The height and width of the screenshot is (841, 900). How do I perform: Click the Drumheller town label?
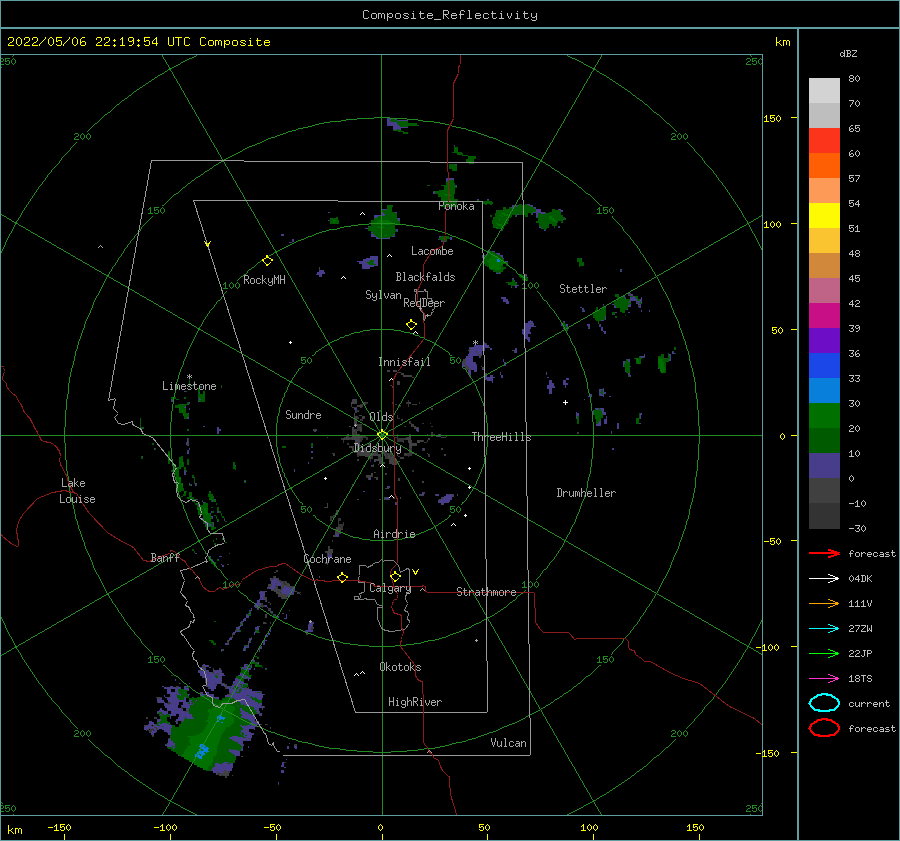586,493
